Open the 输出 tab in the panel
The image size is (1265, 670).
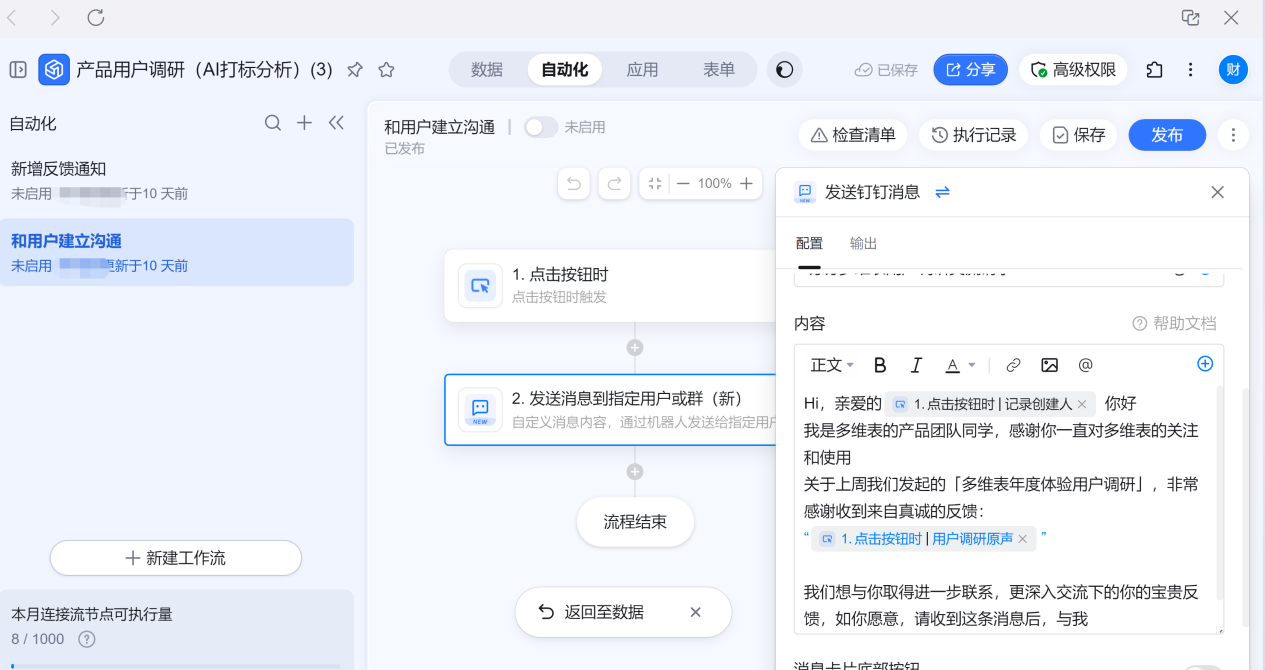[863, 243]
